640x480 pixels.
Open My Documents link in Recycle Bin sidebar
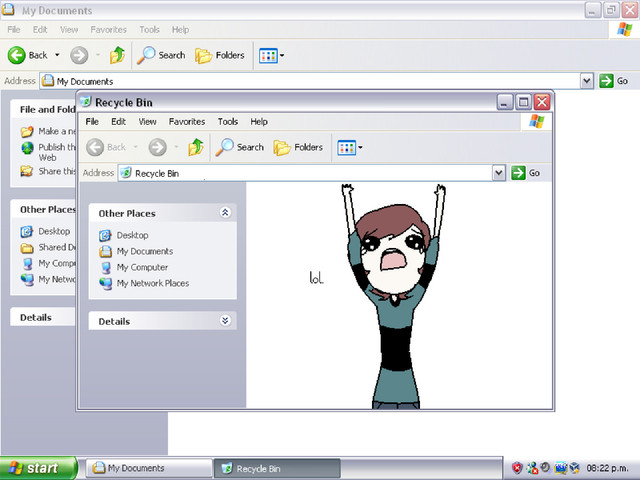click(x=145, y=251)
